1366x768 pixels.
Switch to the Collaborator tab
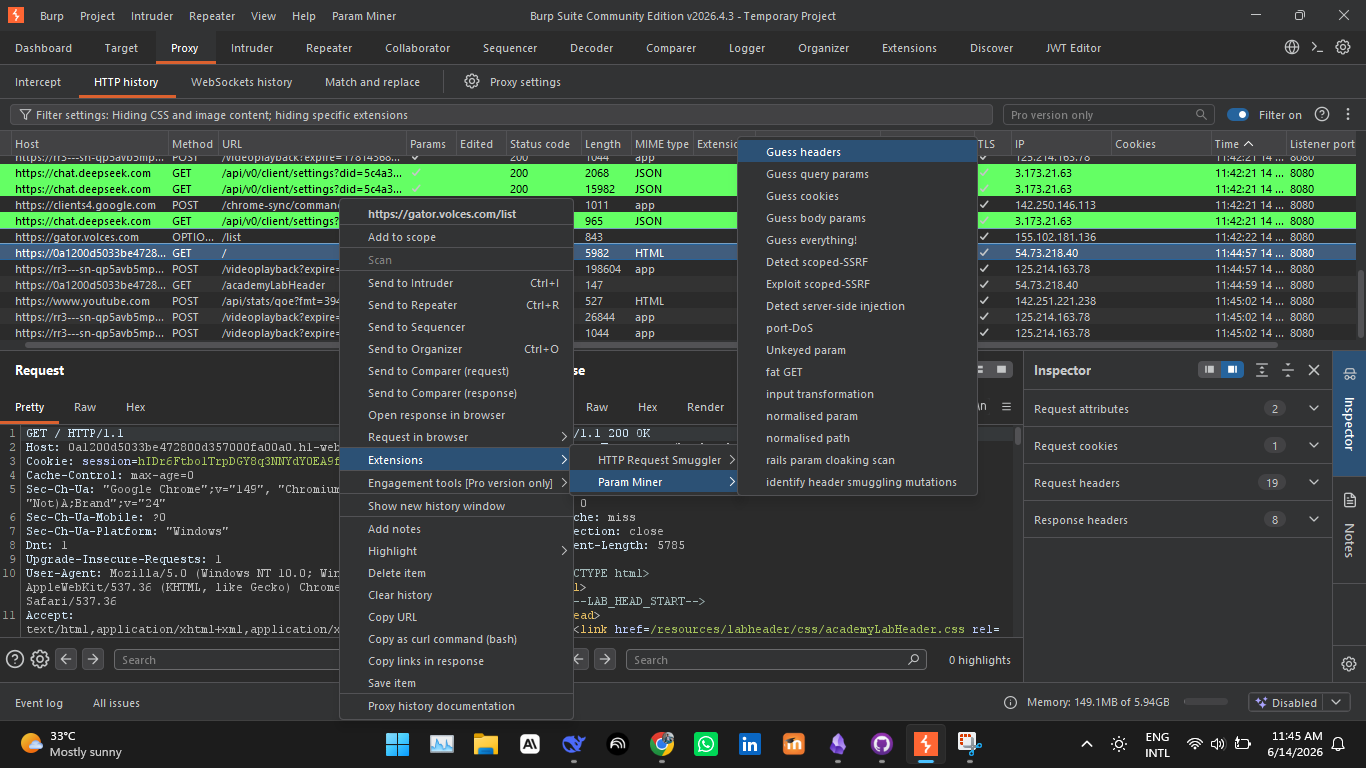417,48
